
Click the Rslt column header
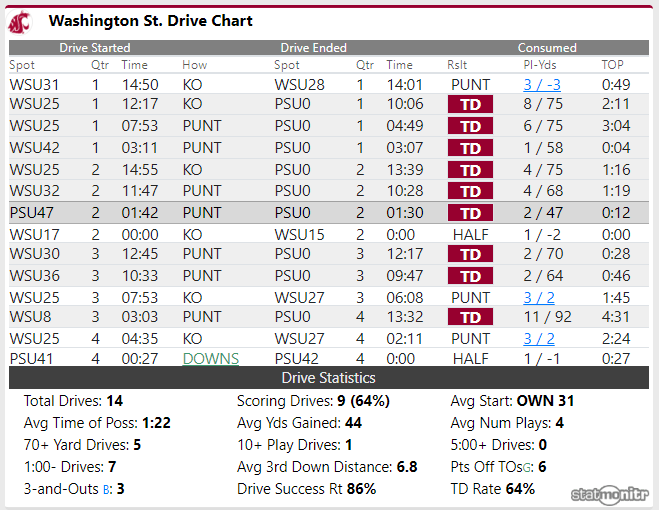[457, 65]
